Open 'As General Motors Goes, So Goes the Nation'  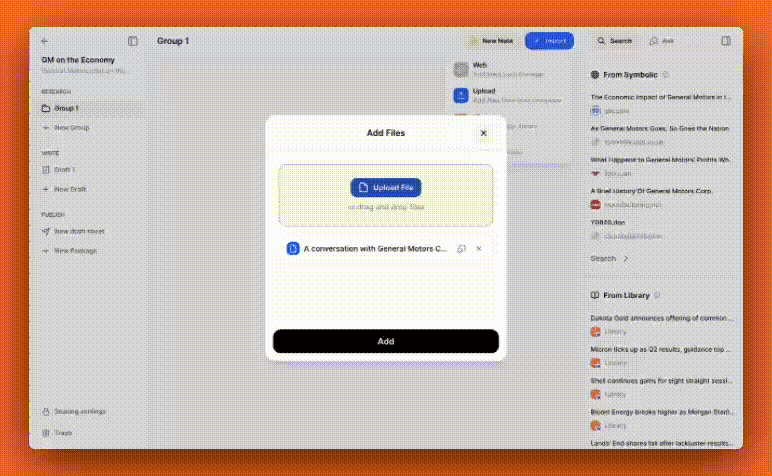tap(660, 128)
